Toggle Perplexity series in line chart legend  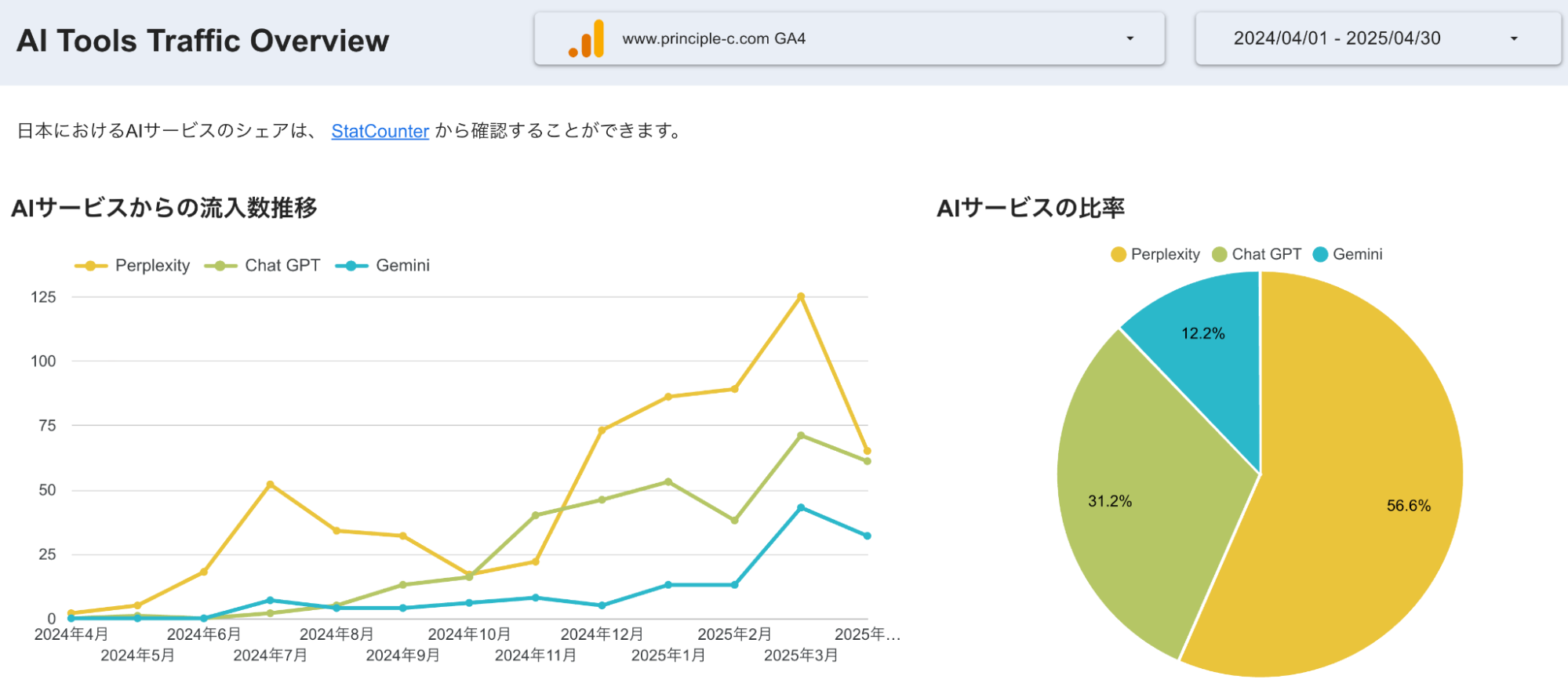(x=152, y=266)
